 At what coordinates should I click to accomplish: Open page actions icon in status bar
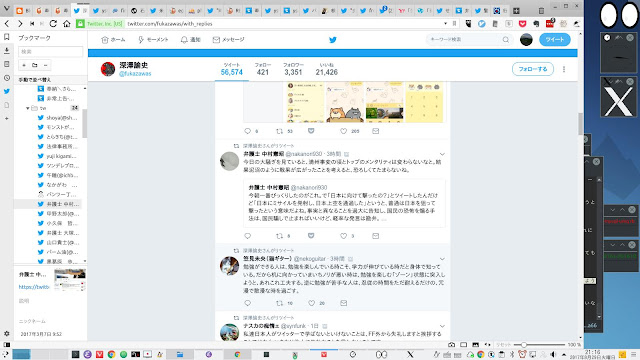click(x=487, y=345)
